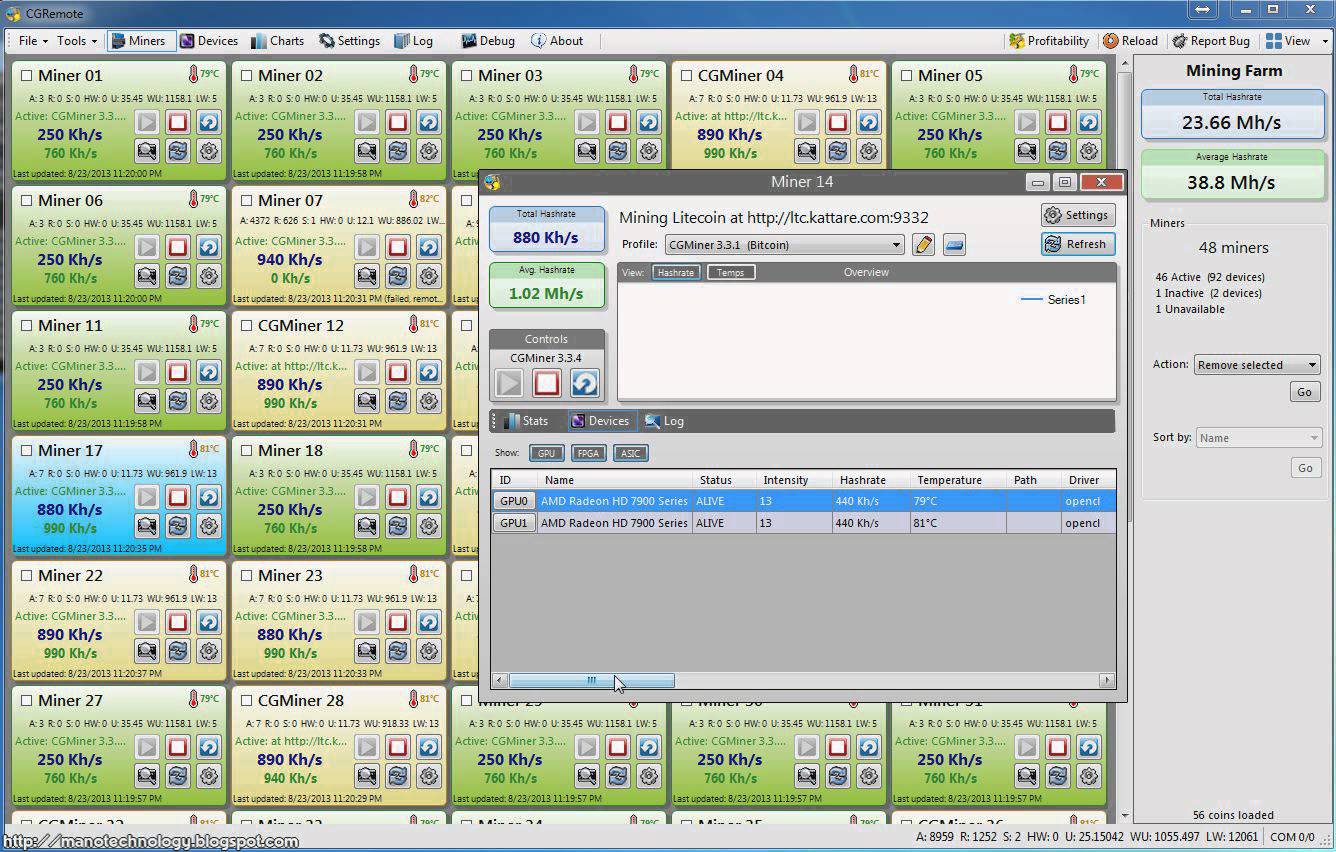
Task: Restart CGMiner 3.3.4 in Miner 14 Controls
Action: (x=584, y=383)
